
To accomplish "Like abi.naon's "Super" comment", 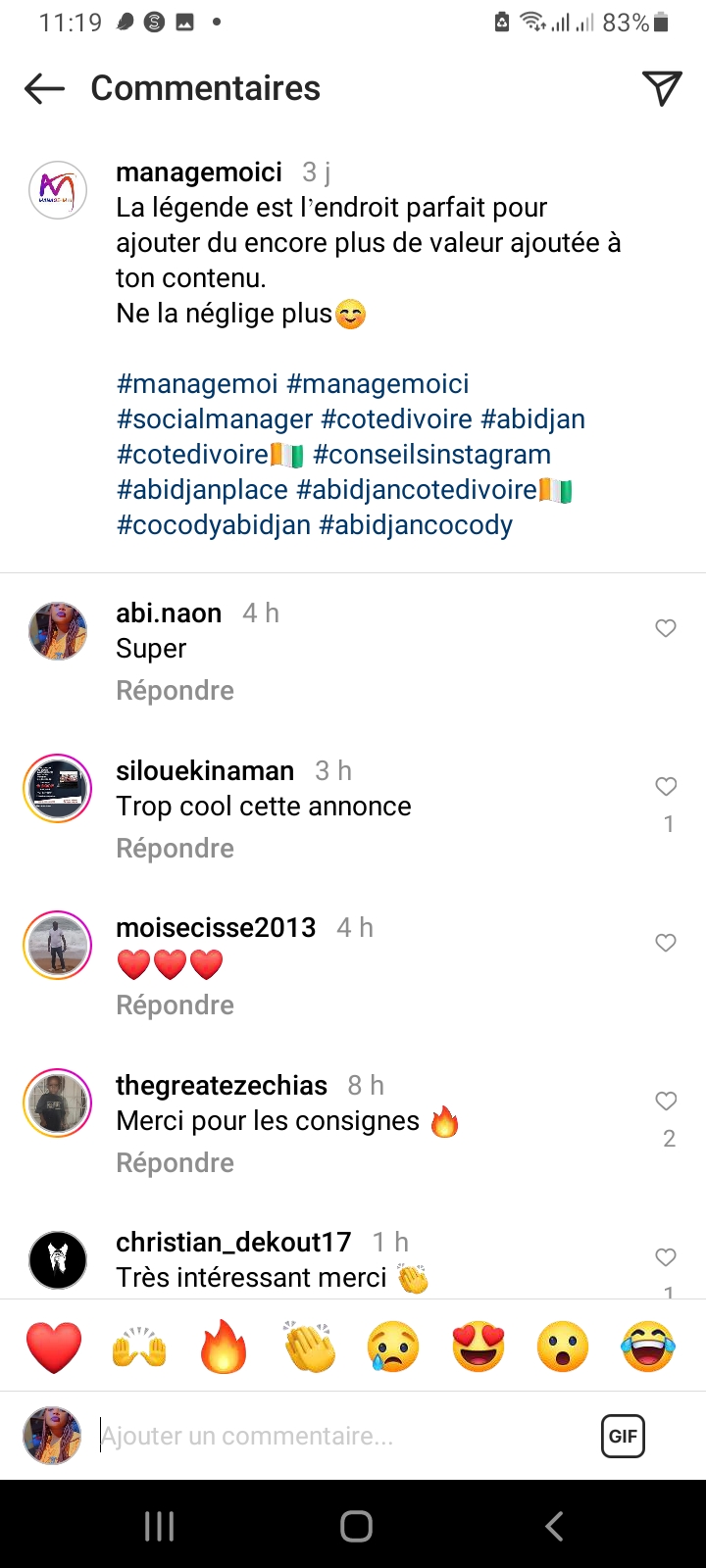I will (666, 628).
